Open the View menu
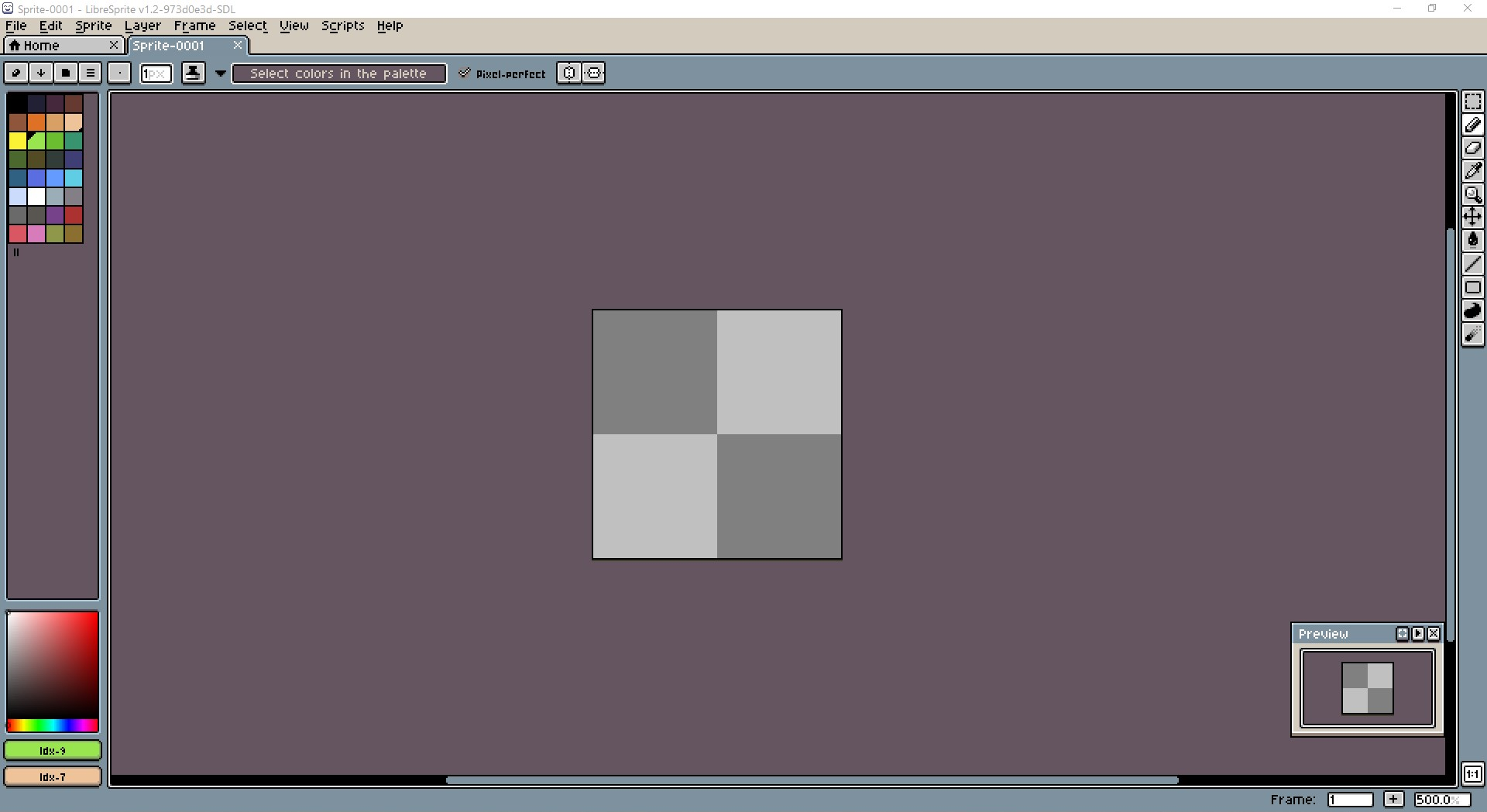This screenshot has width=1487, height=812. [294, 26]
